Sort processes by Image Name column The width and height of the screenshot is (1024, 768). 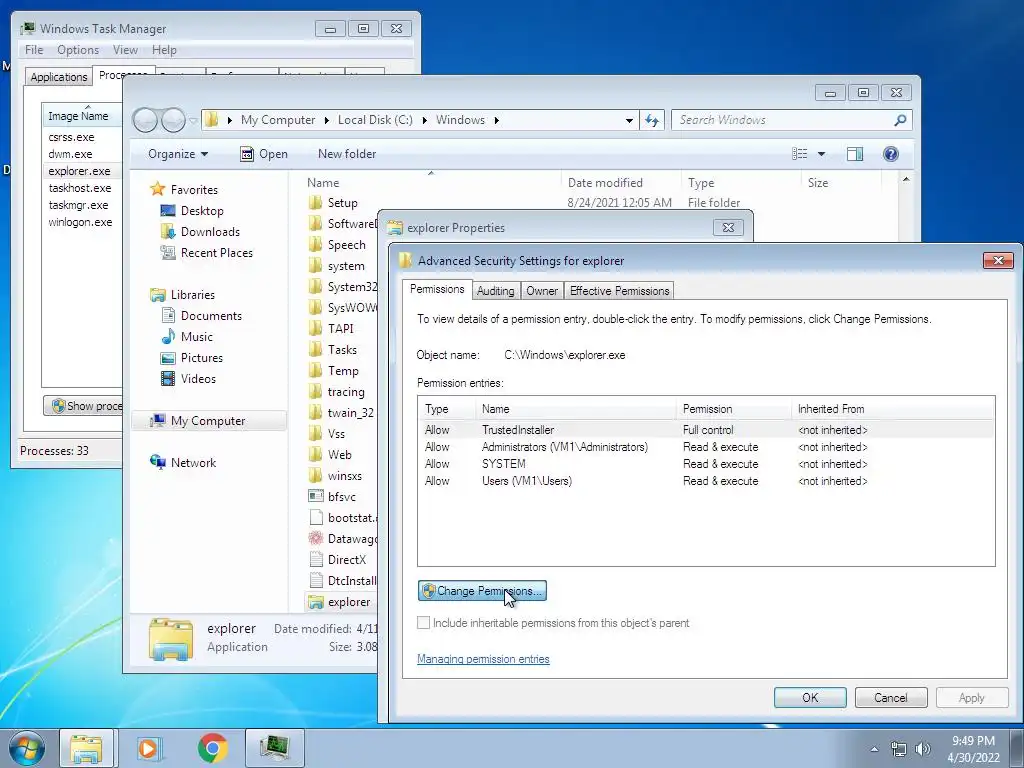point(82,115)
